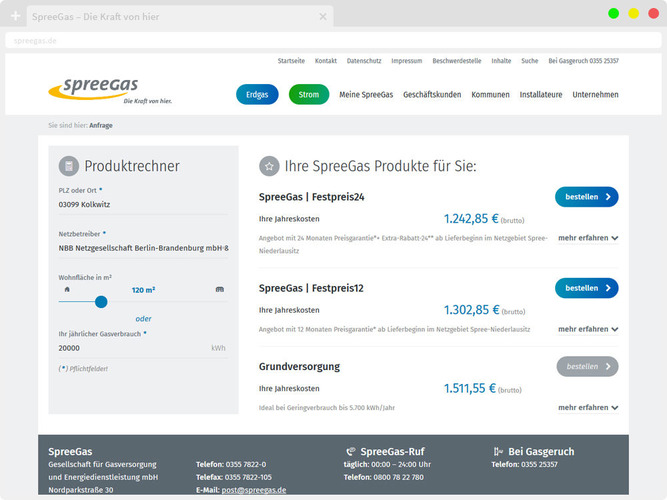
Task: Open the Geschäftskunden menu
Action: (x=432, y=95)
